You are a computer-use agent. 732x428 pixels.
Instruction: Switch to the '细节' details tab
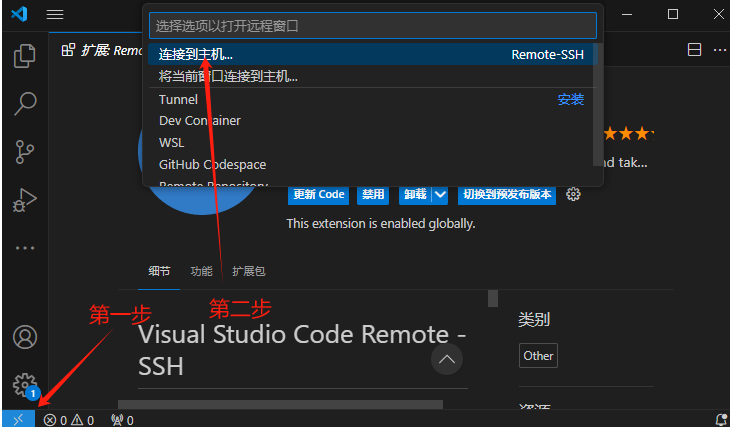159,271
